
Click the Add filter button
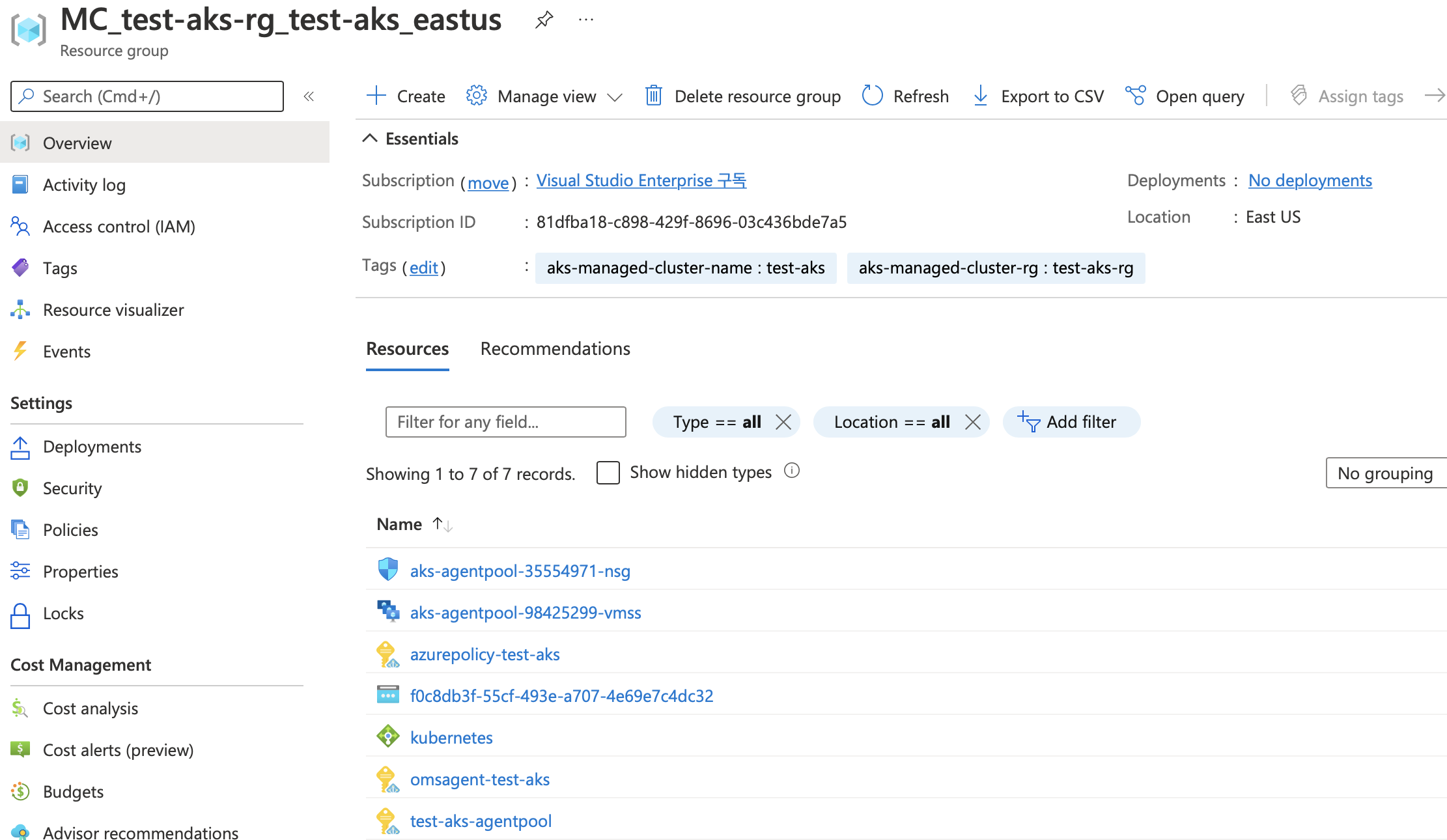coord(1071,422)
